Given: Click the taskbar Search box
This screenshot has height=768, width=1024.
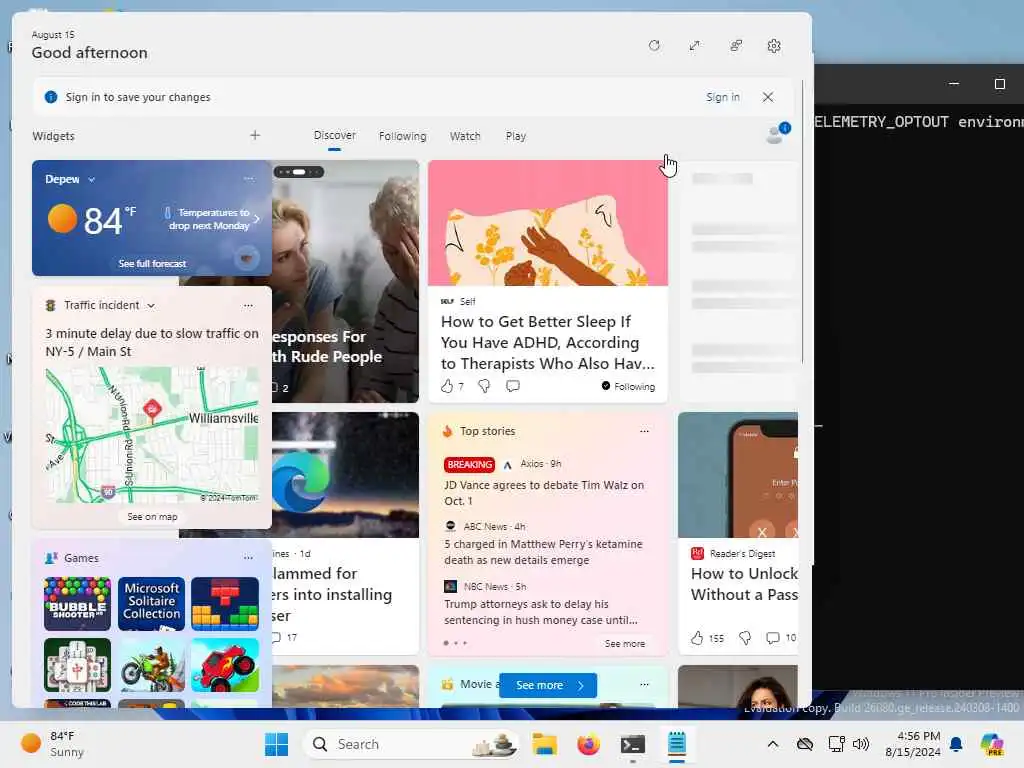Looking at the screenshot, I should coord(411,744).
